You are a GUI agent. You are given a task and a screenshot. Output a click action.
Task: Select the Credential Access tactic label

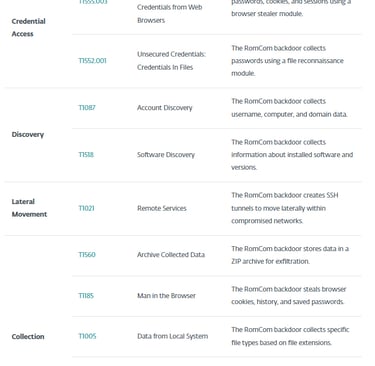coord(28,27)
